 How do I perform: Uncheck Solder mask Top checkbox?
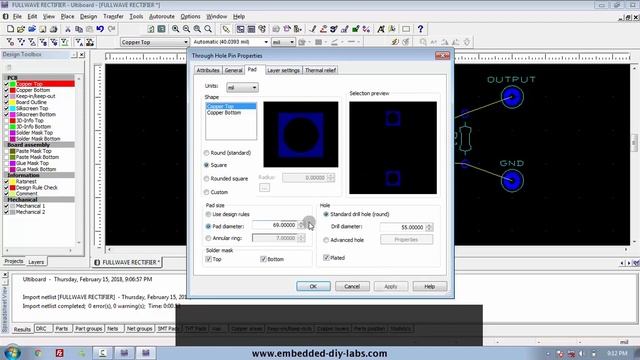coord(209,259)
